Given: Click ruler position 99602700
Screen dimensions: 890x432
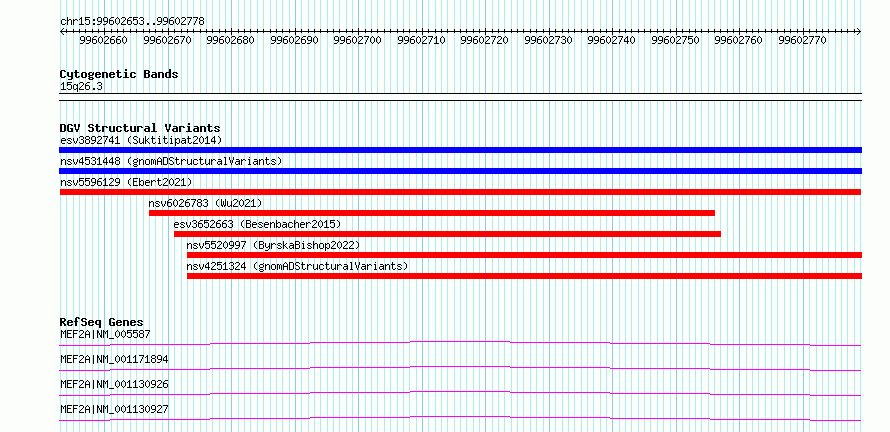Looking at the screenshot, I should (358, 40).
